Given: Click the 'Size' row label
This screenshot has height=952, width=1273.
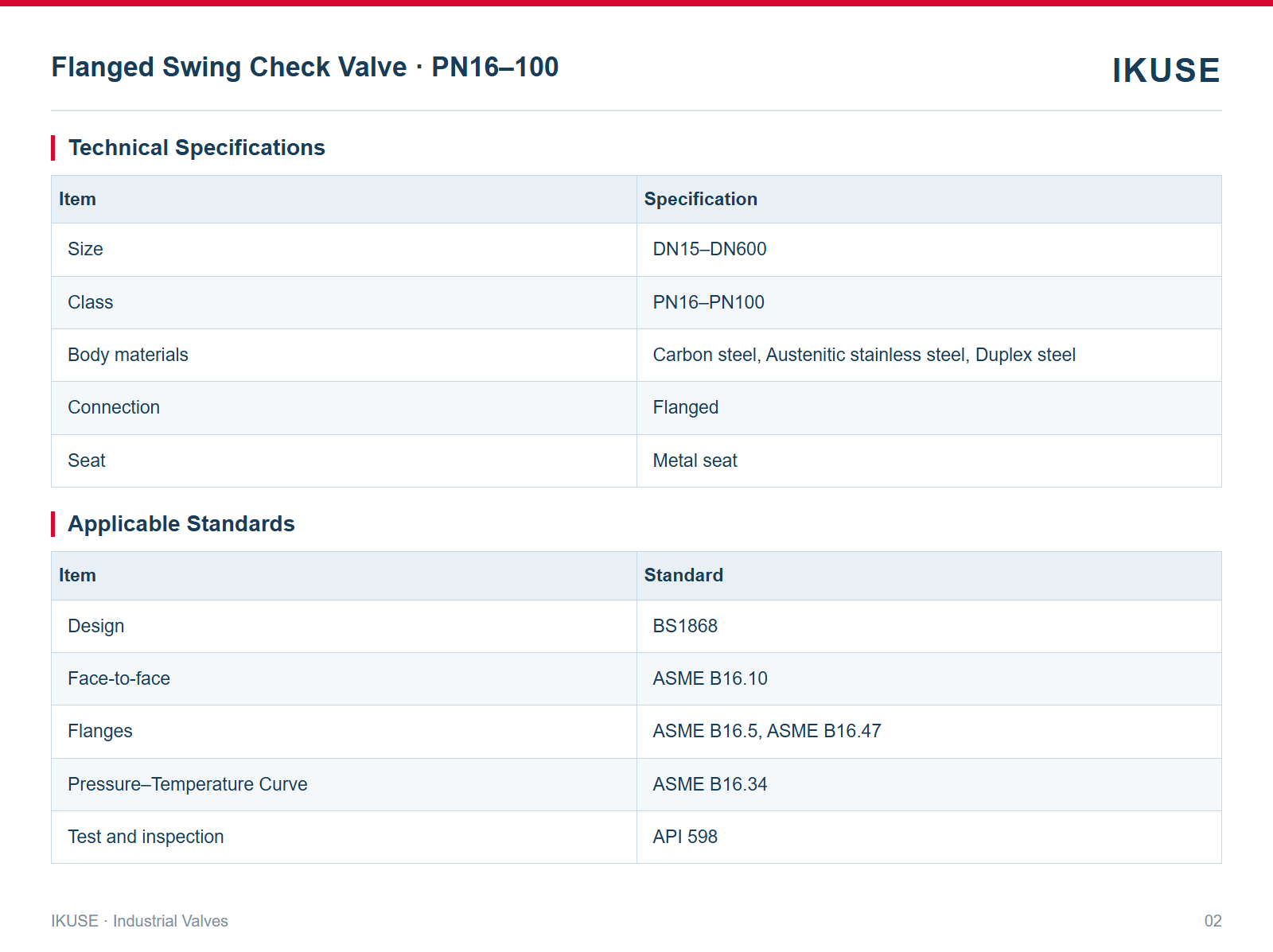Looking at the screenshot, I should (x=85, y=249).
